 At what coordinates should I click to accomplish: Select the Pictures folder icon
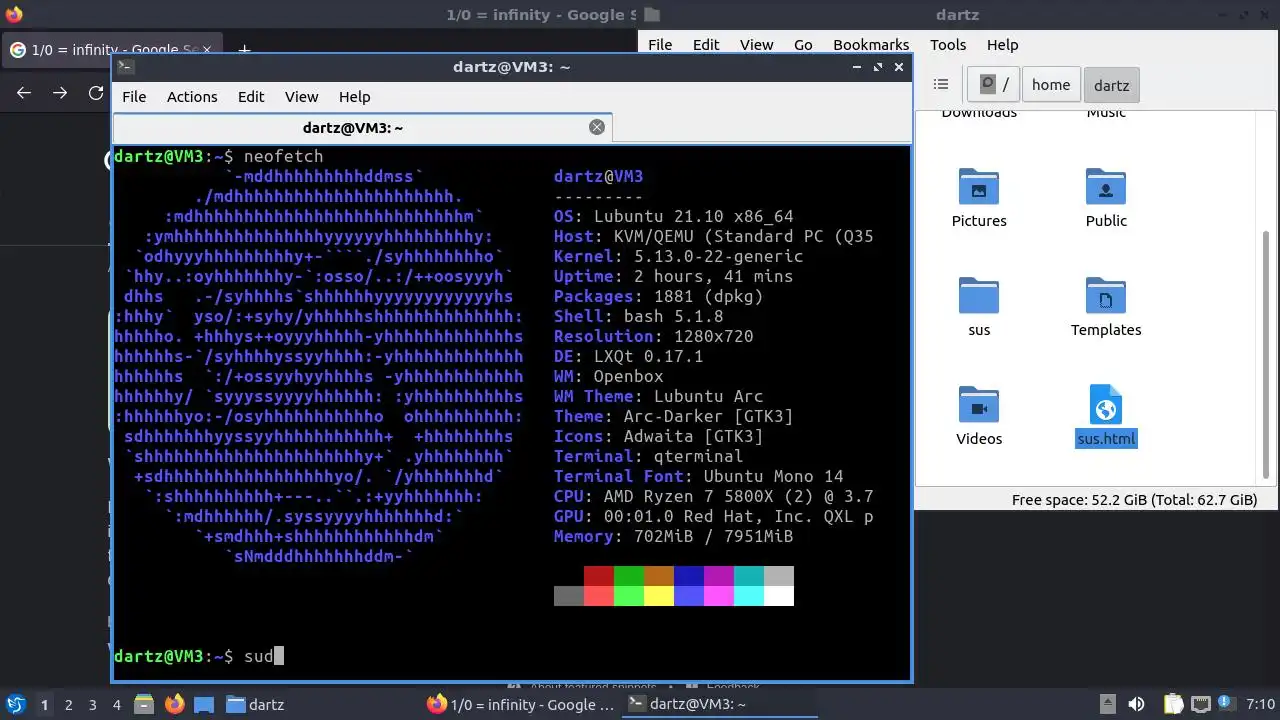(x=979, y=187)
